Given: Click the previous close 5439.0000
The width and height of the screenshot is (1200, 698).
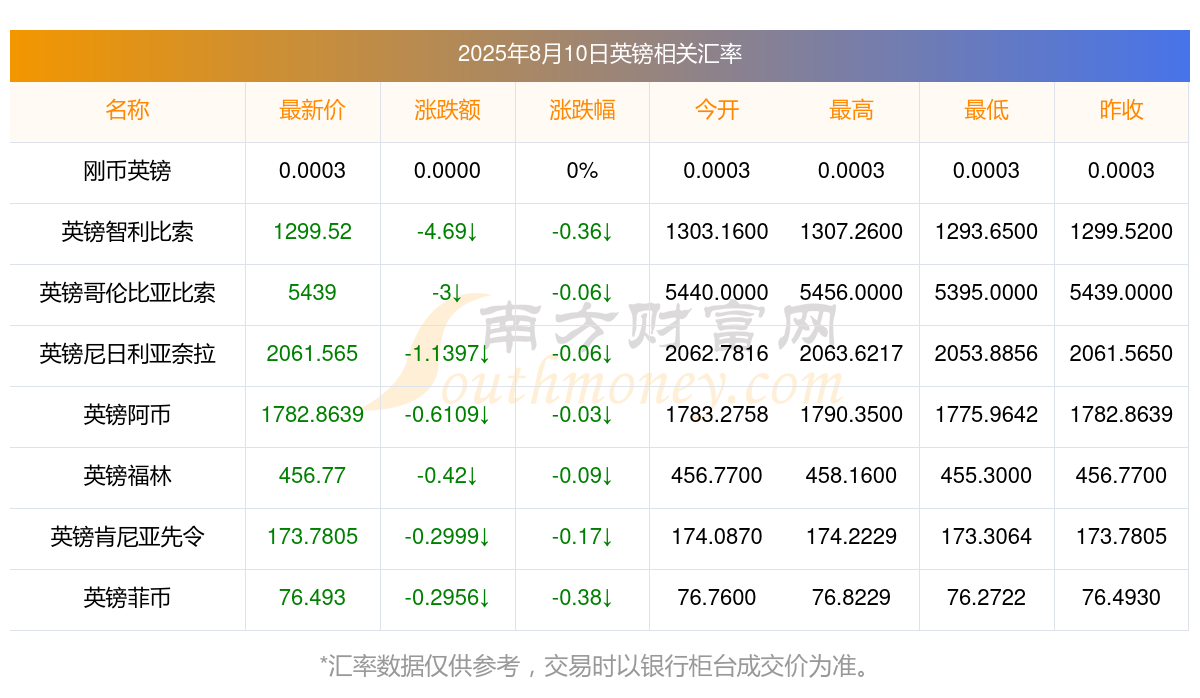Looking at the screenshot, I should (x=1121, y=293).
